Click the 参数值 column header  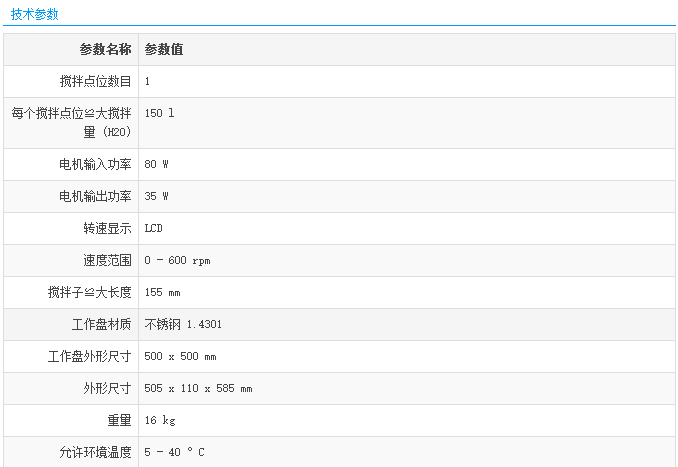pos(163,49)
